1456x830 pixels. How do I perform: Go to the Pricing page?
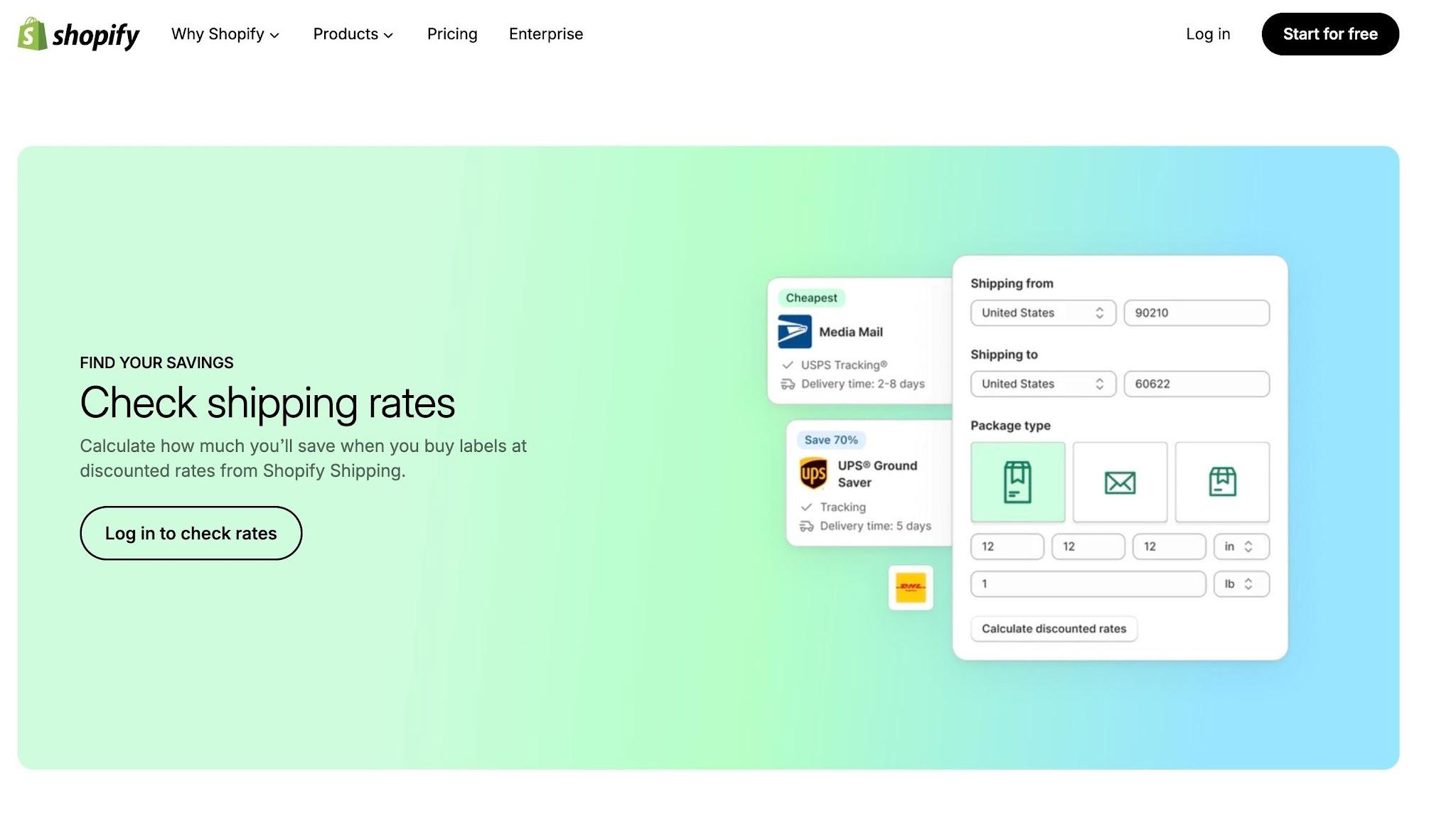(452, 34)
